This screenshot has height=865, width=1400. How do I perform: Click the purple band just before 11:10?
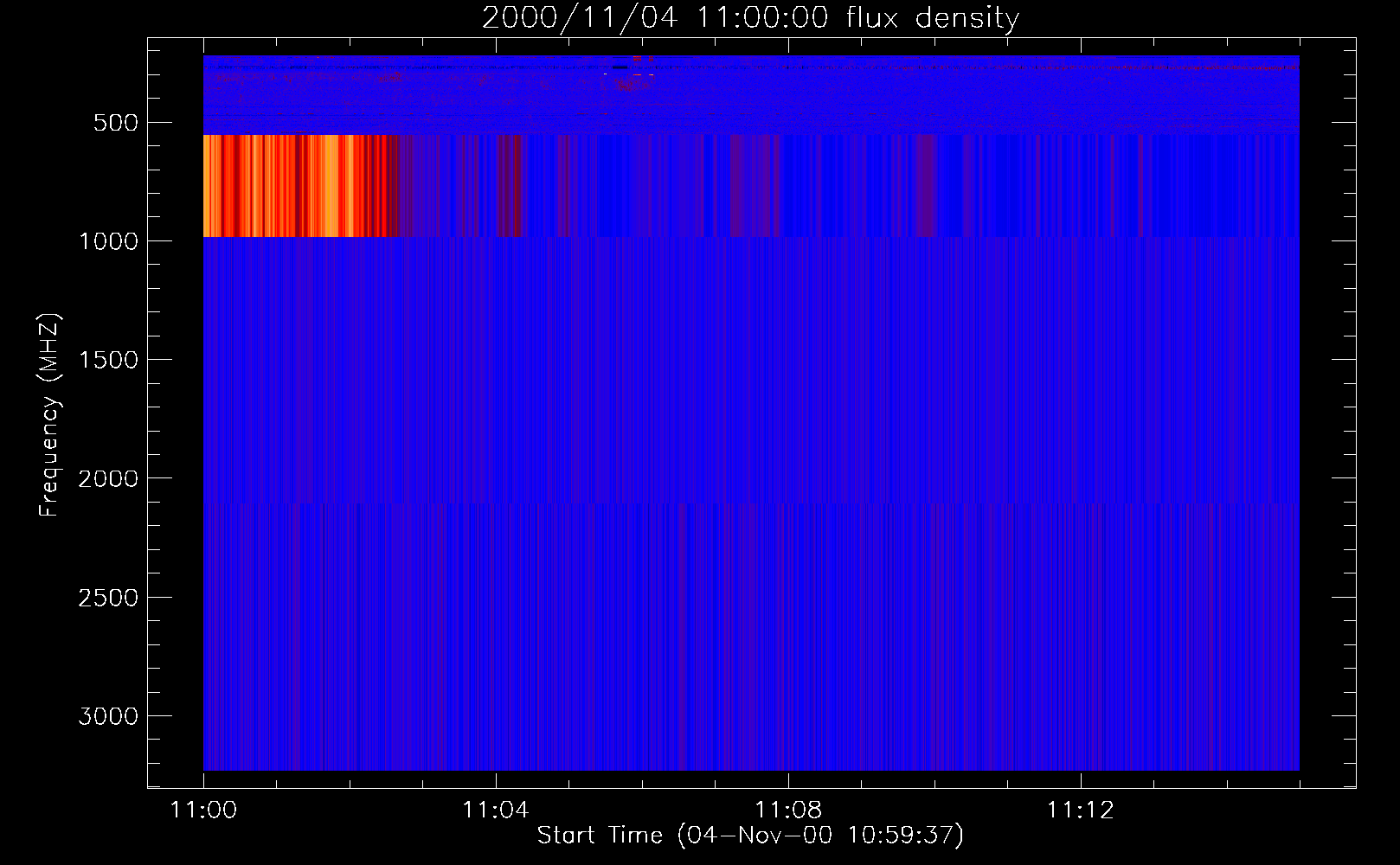pos(926,186)
